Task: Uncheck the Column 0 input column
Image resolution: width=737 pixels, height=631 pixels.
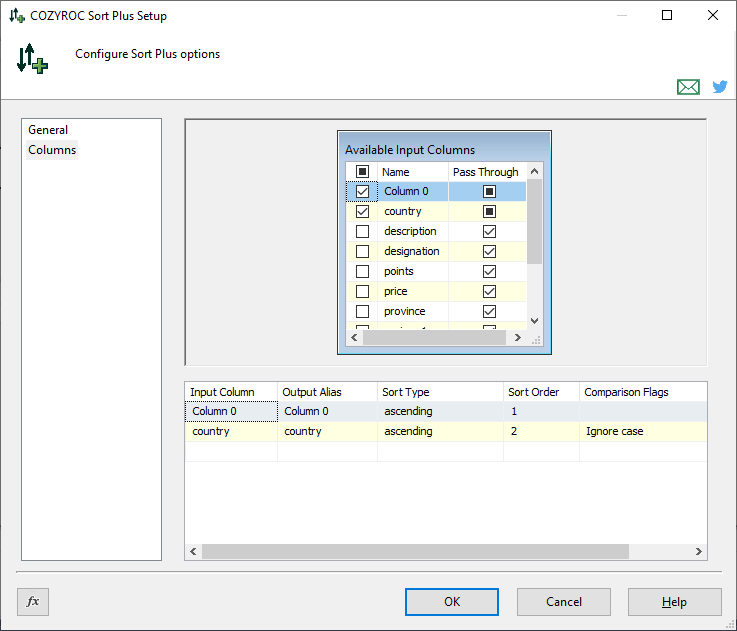Action: [362, 191]
